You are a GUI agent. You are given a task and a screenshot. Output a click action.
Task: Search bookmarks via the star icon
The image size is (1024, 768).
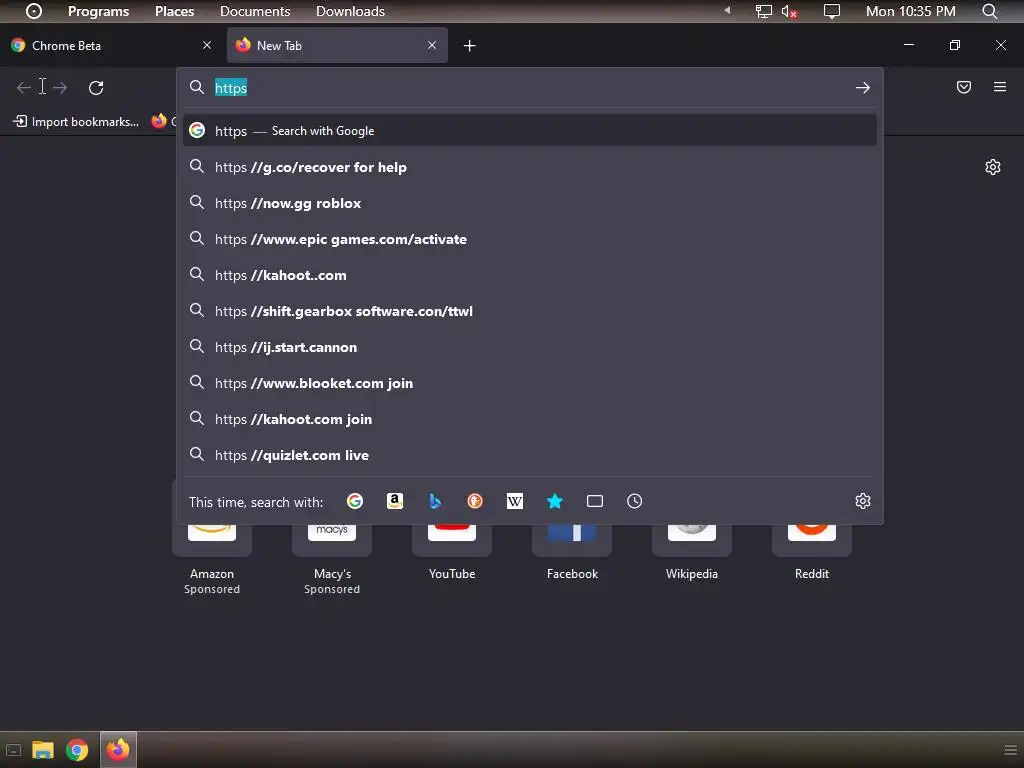point(554,501)
